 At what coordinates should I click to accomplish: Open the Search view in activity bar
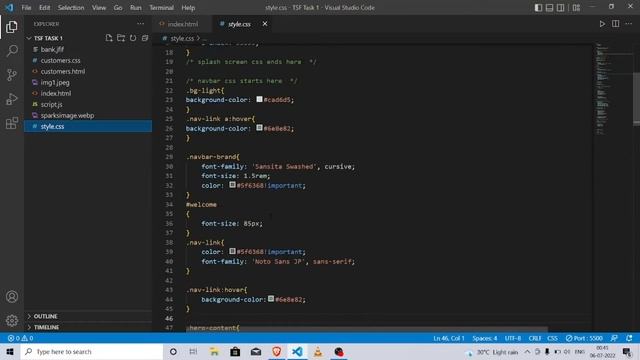pos(12,51)
